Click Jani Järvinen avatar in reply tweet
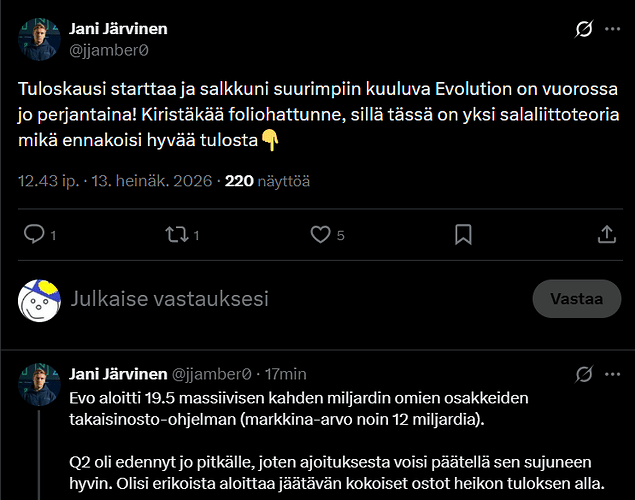Image resolution: width=635 pixels, height=500 pixels. (39, 385)
